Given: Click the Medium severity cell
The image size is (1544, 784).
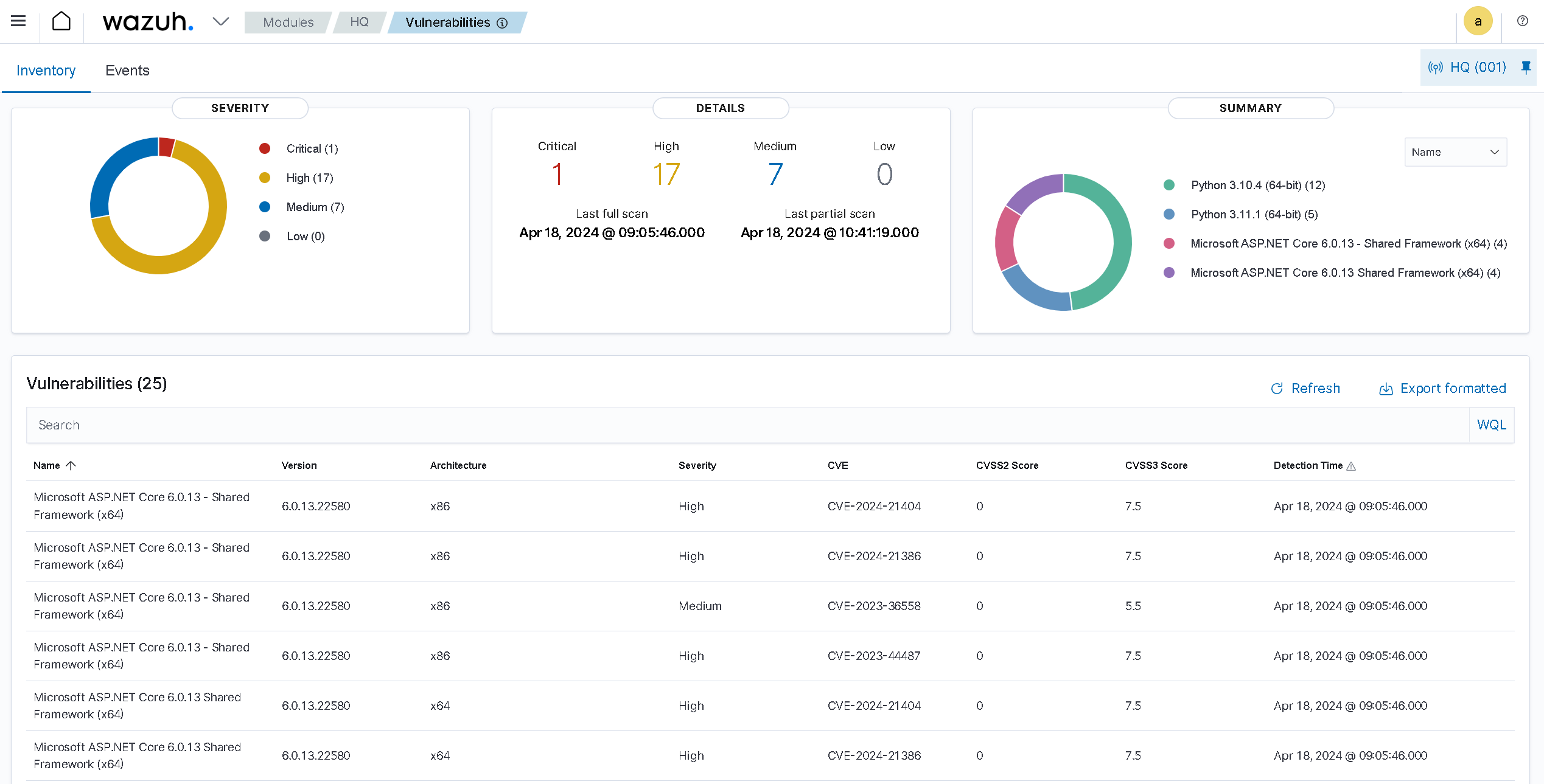Looking at the screenshot, I should click(700, 606).
